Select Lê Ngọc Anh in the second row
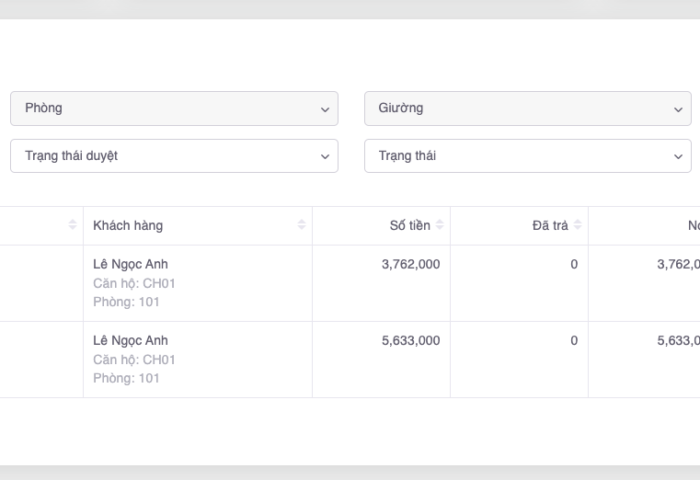700x480 pixels. pos(130,341)
